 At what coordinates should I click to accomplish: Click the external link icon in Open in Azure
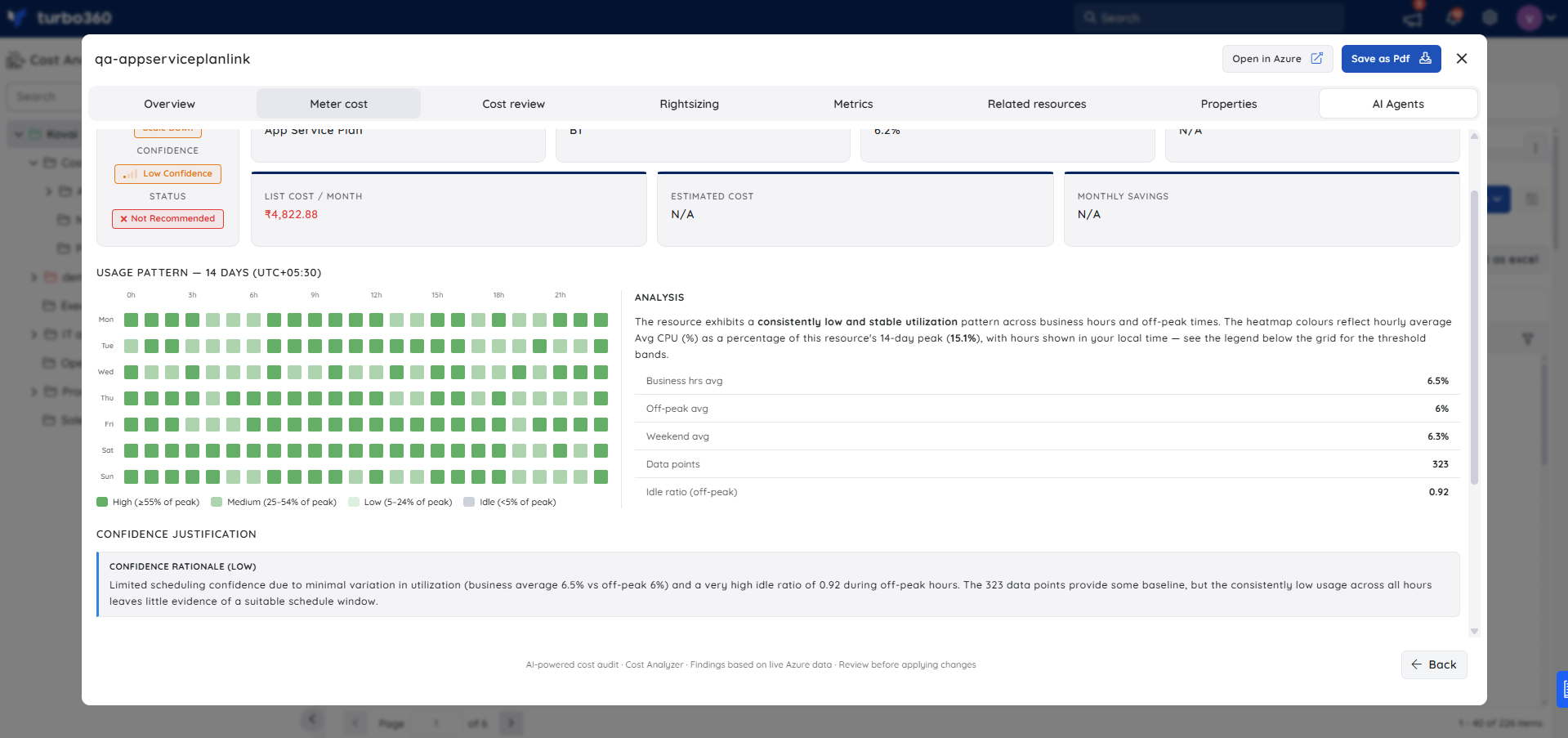1317,58
